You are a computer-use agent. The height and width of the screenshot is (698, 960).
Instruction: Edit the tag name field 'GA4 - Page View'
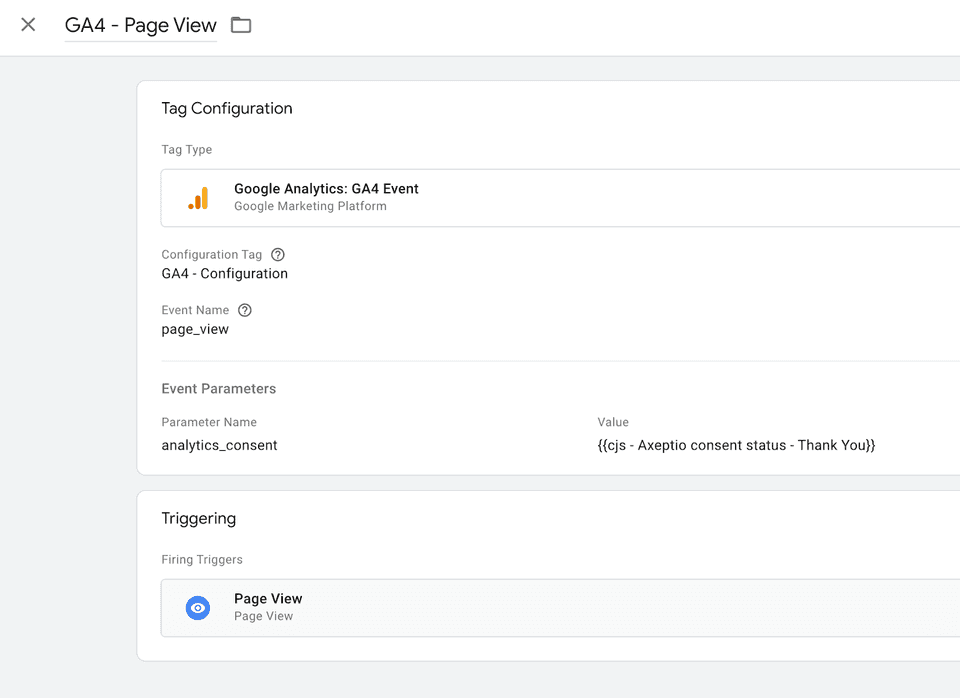(140, 26)
